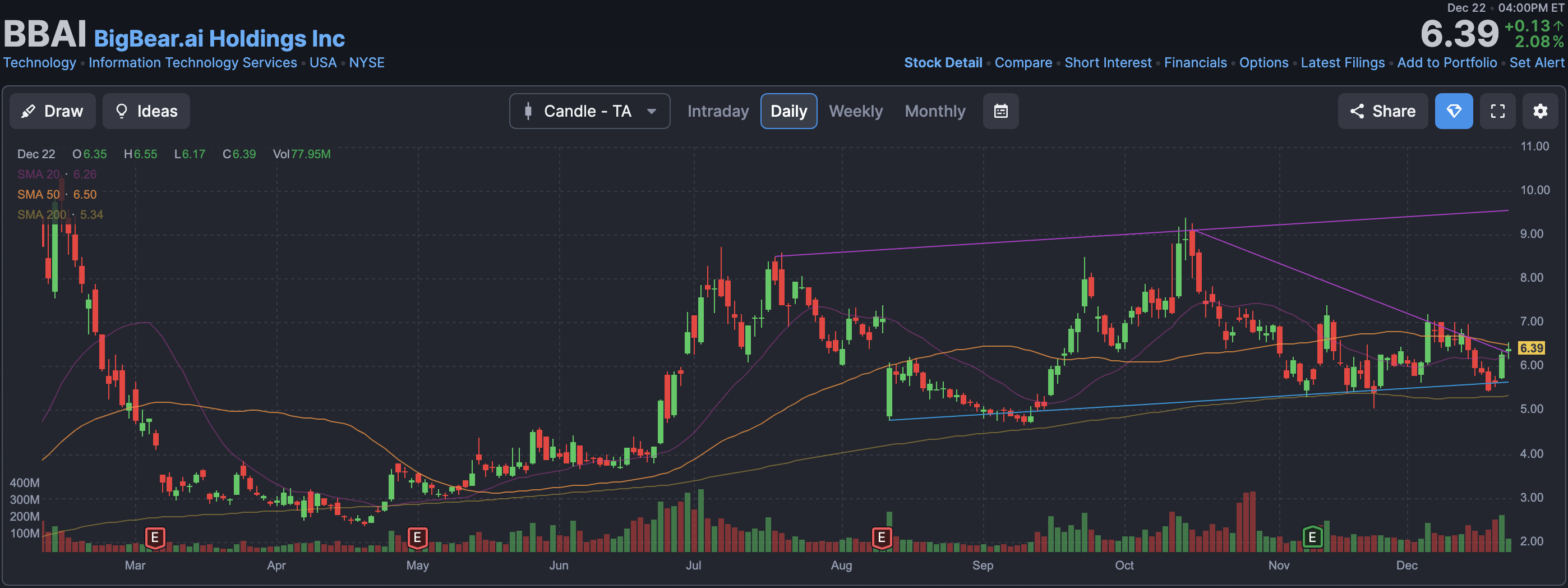Switch to Monthly timeframe
The height and width of the screenshot is (588, 1568).
935,111
